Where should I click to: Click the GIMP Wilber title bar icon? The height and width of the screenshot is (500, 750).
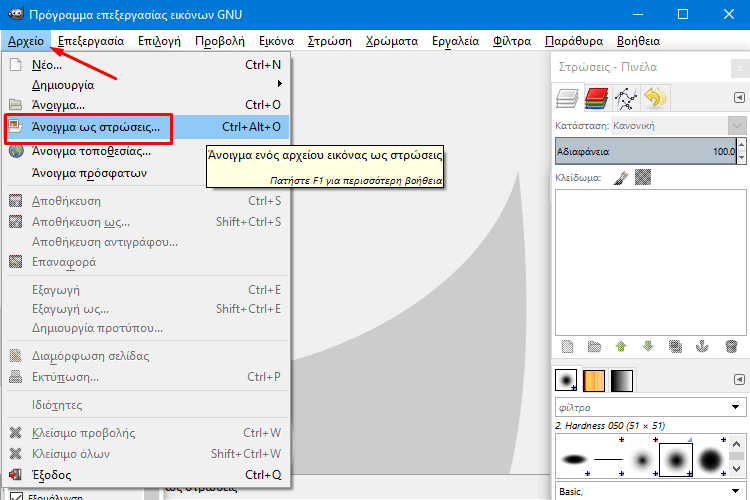coord(15,13)
